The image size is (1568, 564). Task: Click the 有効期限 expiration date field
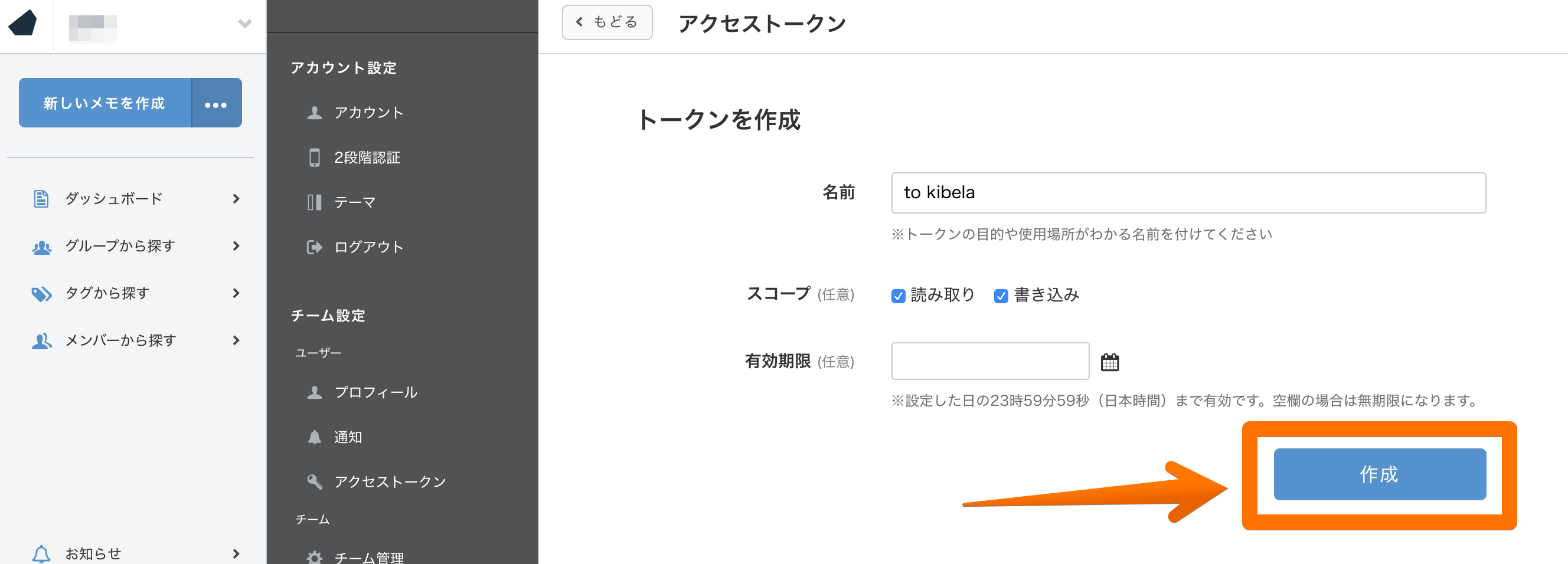point(989,361)
